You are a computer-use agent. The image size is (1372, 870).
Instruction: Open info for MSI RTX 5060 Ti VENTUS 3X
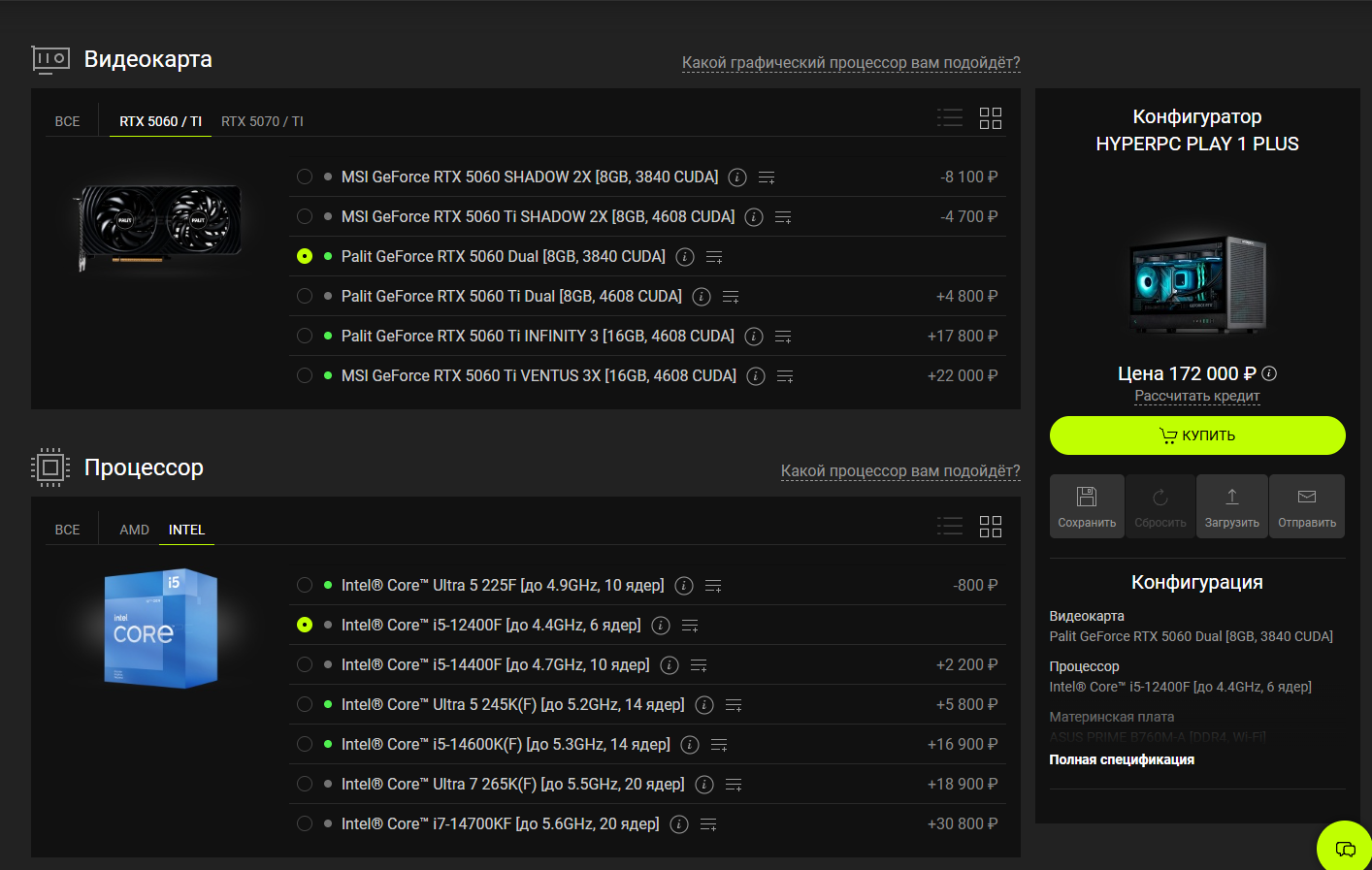pos(756,376)
